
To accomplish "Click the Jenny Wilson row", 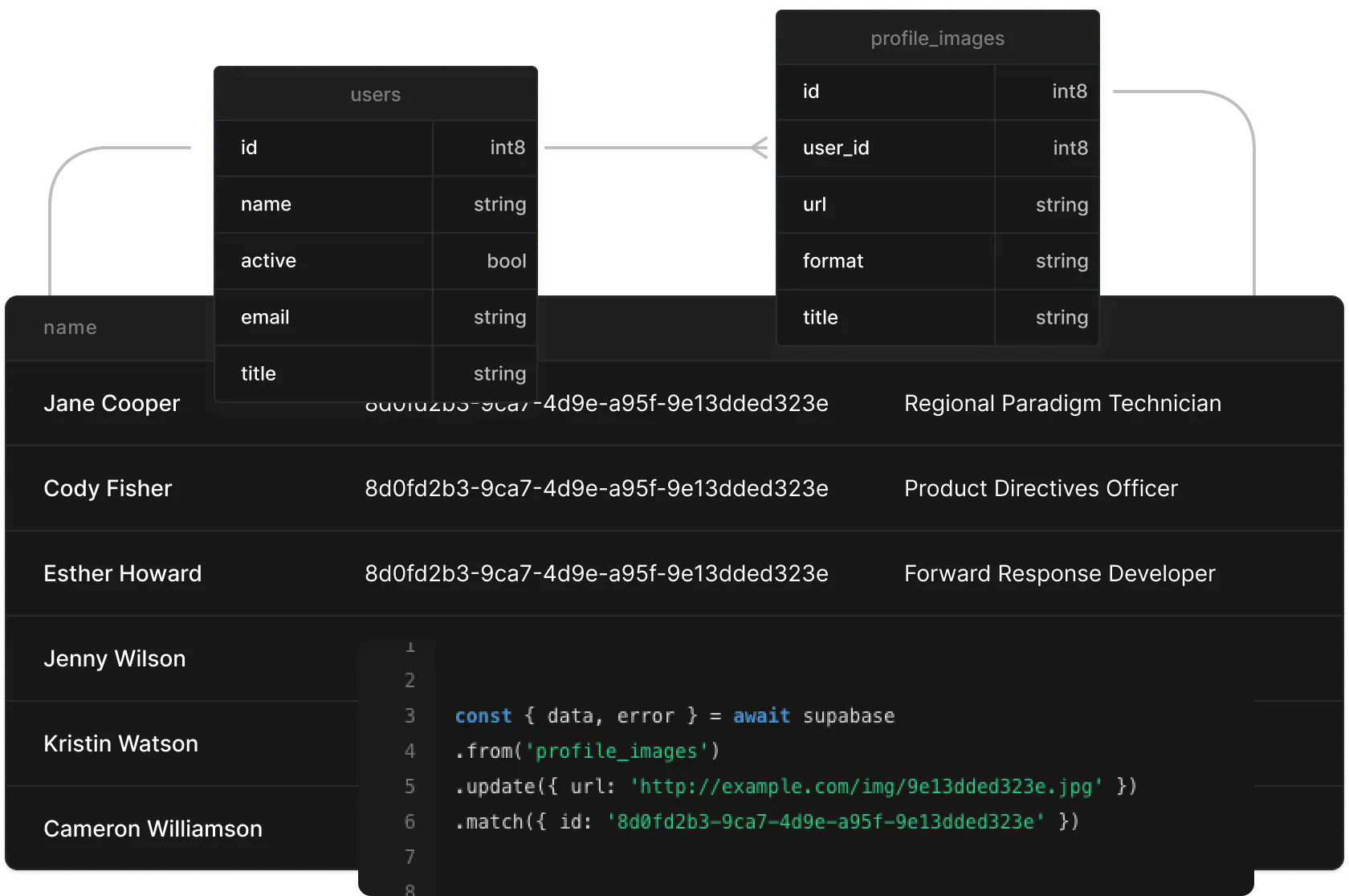I will 674,658.
